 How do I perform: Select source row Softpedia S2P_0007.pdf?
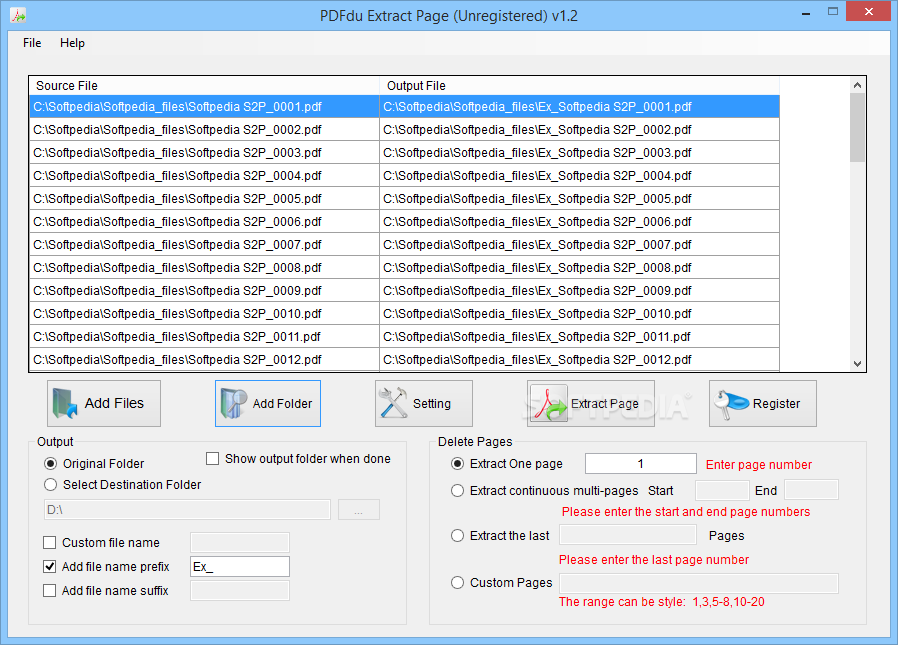click(x=204, y=245)
